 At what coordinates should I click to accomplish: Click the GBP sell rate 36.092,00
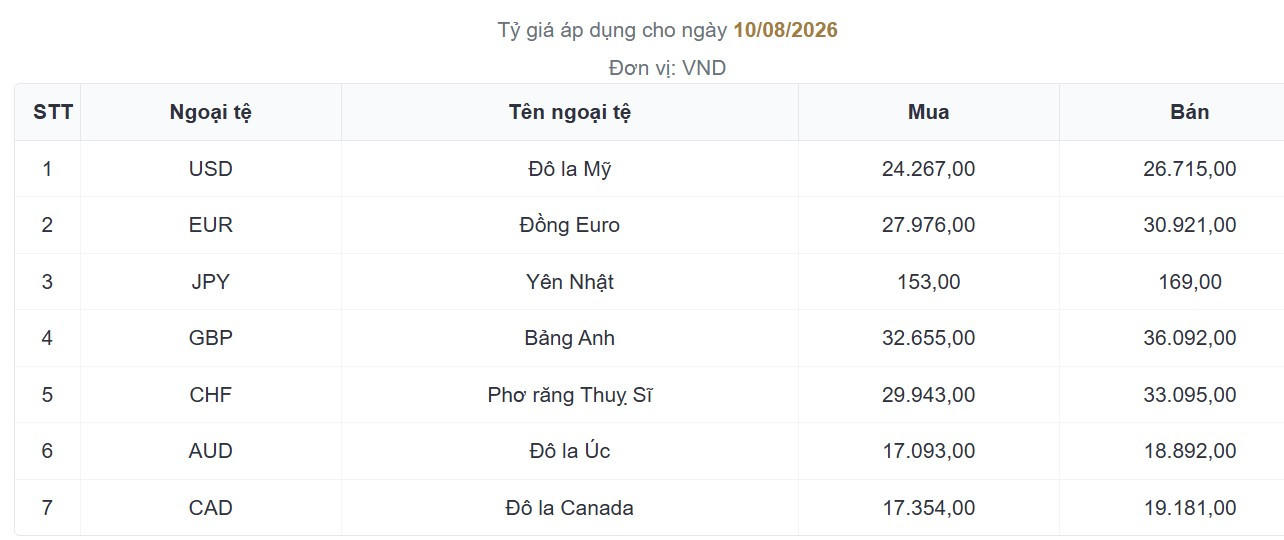(1190, 338)
